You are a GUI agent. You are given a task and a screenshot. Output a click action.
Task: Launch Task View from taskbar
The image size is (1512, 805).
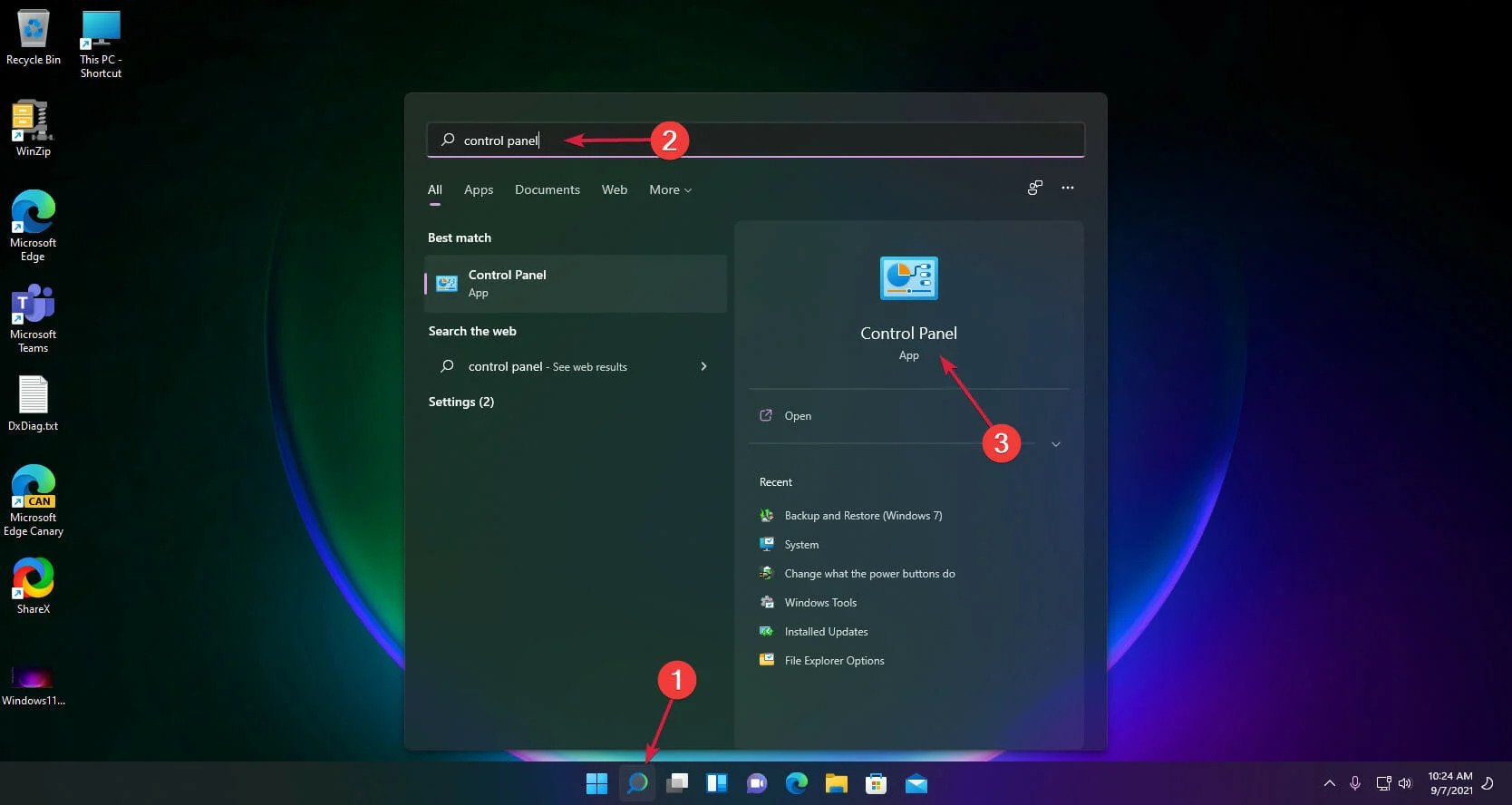[x=677, y=783]
